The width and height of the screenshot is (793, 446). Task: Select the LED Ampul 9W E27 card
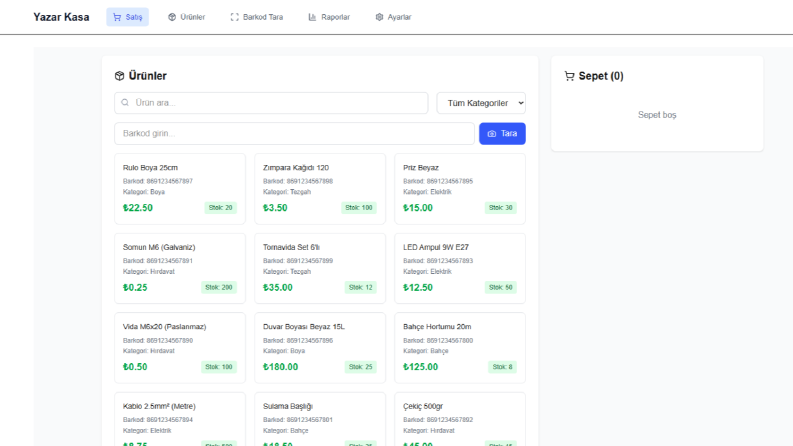(x=460, y=269)
